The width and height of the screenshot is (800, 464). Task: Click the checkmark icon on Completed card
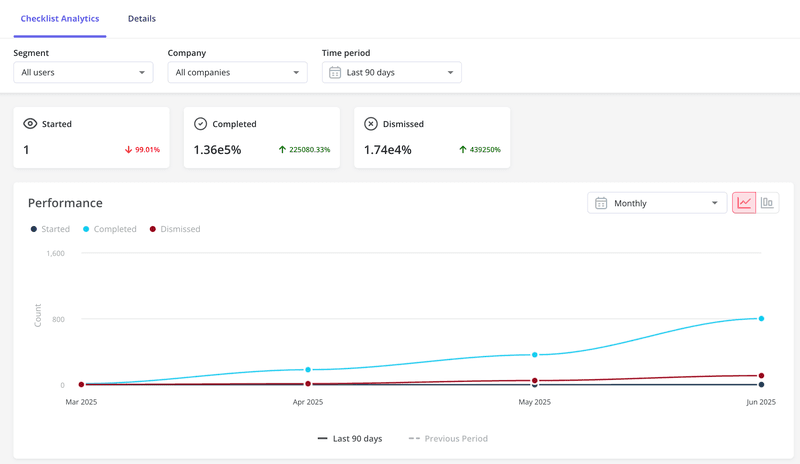tap(200, 124)
